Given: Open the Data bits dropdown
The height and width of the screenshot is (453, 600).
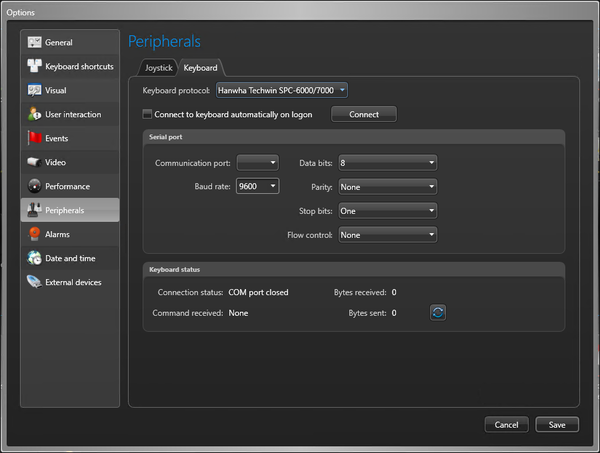Looking at the screenshot, I should coord(388,163).
